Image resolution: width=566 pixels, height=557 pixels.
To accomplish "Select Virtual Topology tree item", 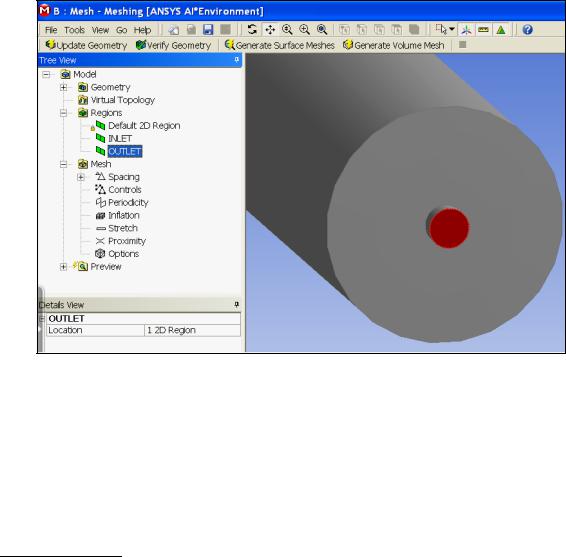I will click(x=123, y=100).
